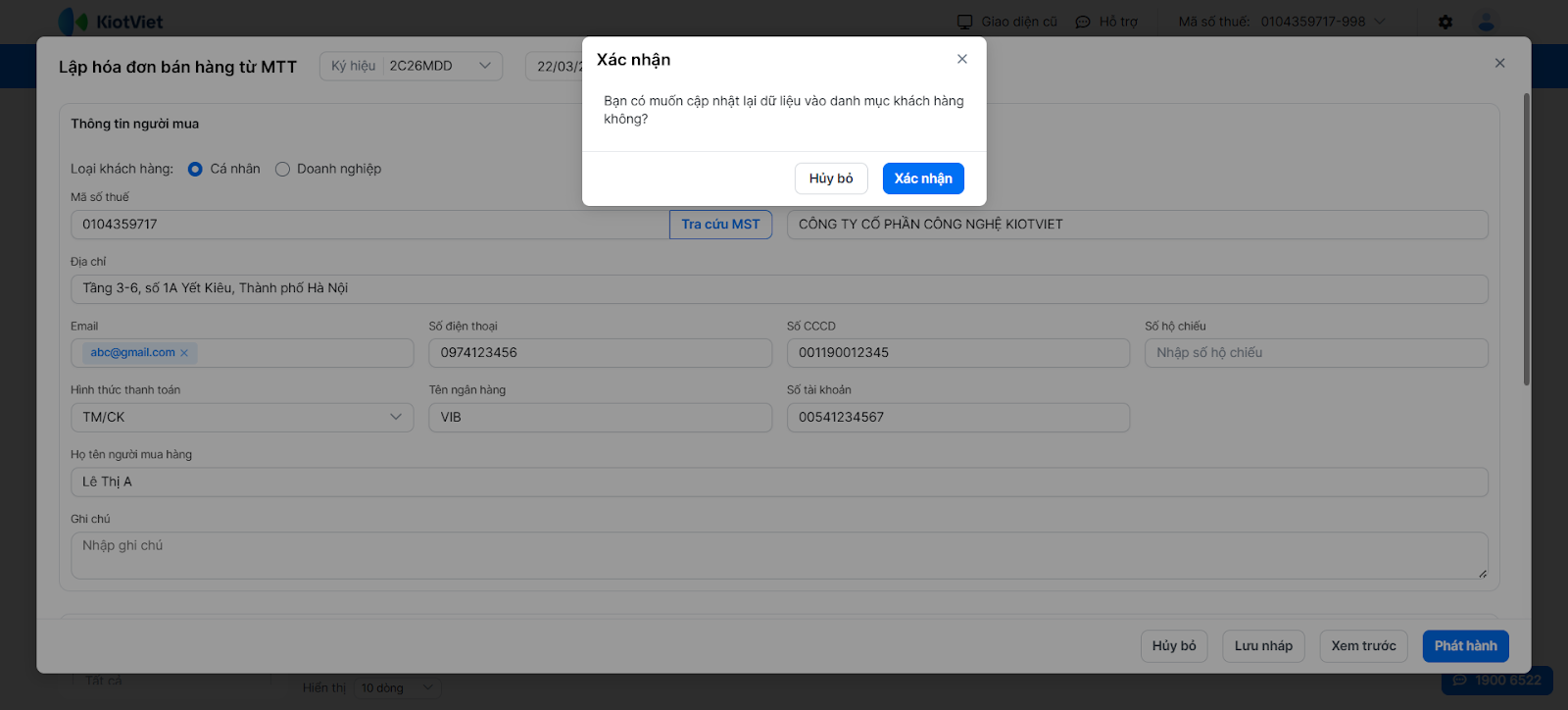
Task: Click the company name field
Action: pyautogui.click(x=1137, y=225)
